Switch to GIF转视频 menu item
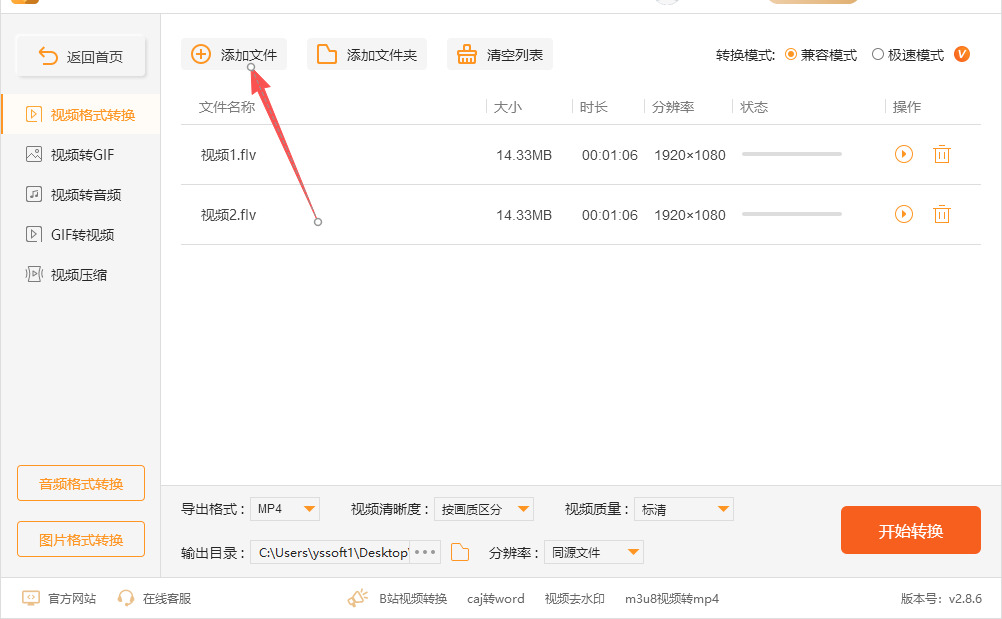Screen dimensions: 1002x619 click(81, 234)
